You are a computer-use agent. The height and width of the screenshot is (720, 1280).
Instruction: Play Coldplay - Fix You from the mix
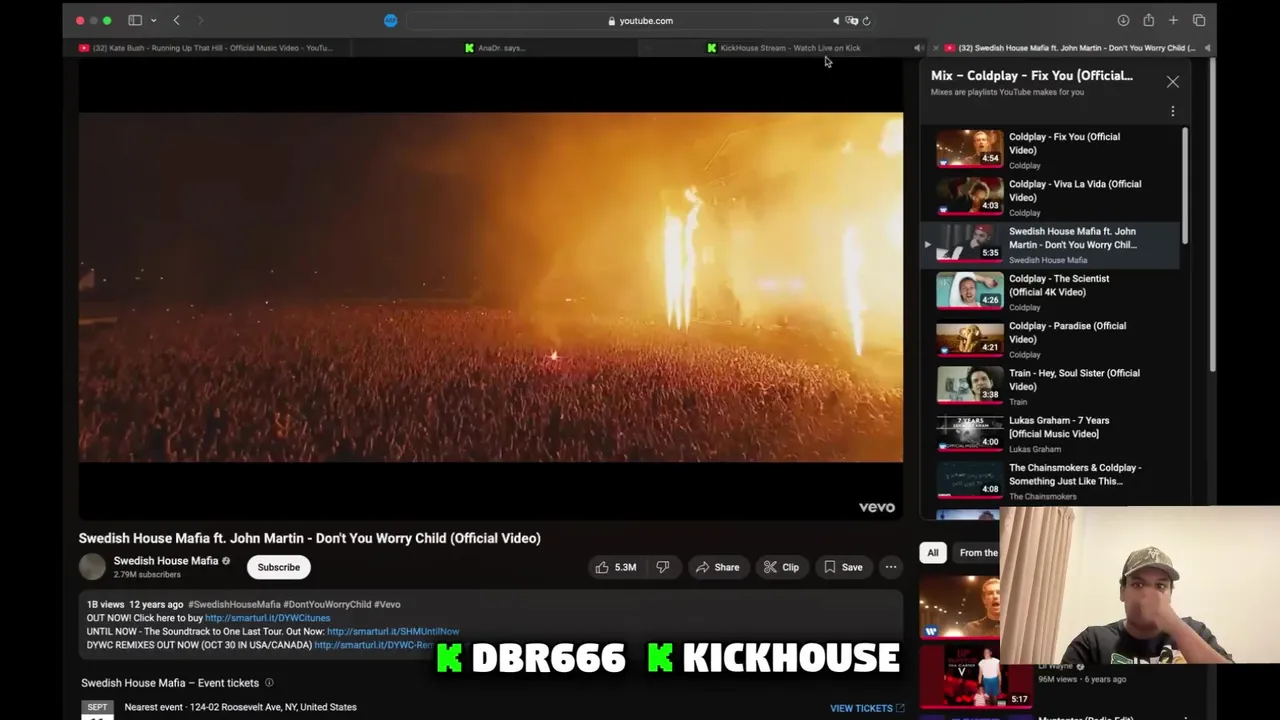(x=1050, y=150)
